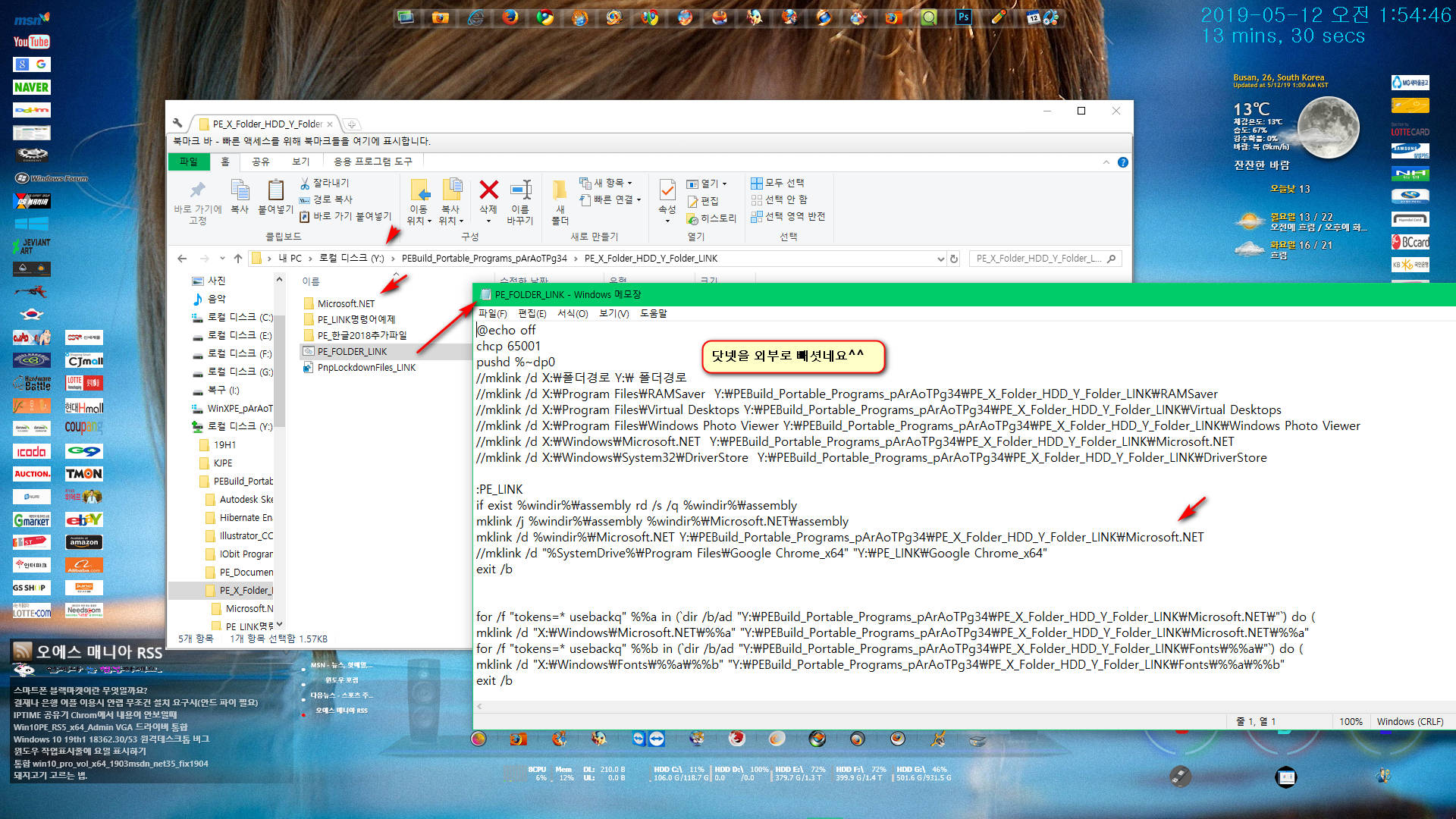Open the DeviantArt desktop shortcut
1456x819 pixels.
(x=31, y=246)
